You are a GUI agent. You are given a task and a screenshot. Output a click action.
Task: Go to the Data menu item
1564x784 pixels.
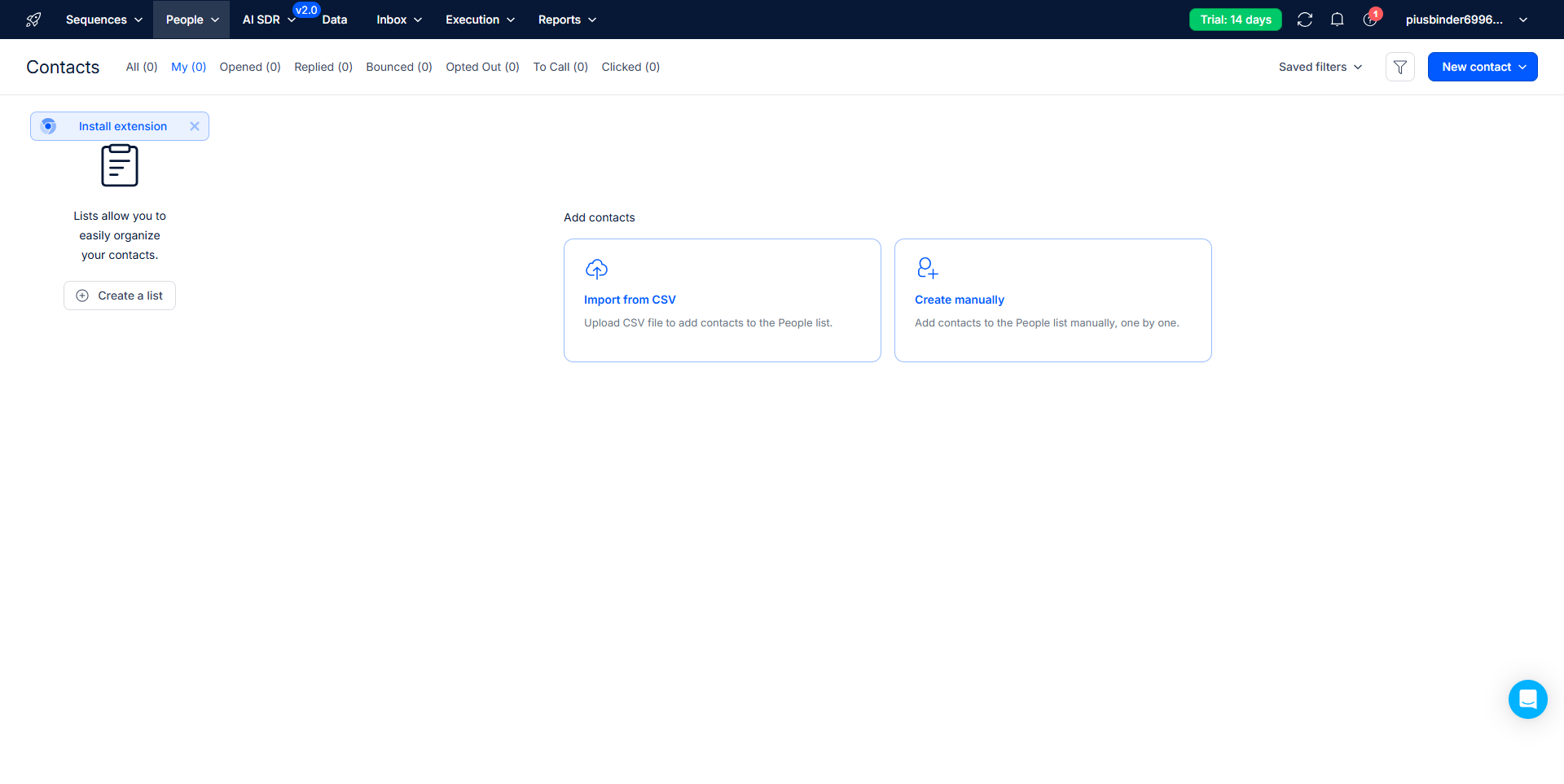click(x=334, y=20)
